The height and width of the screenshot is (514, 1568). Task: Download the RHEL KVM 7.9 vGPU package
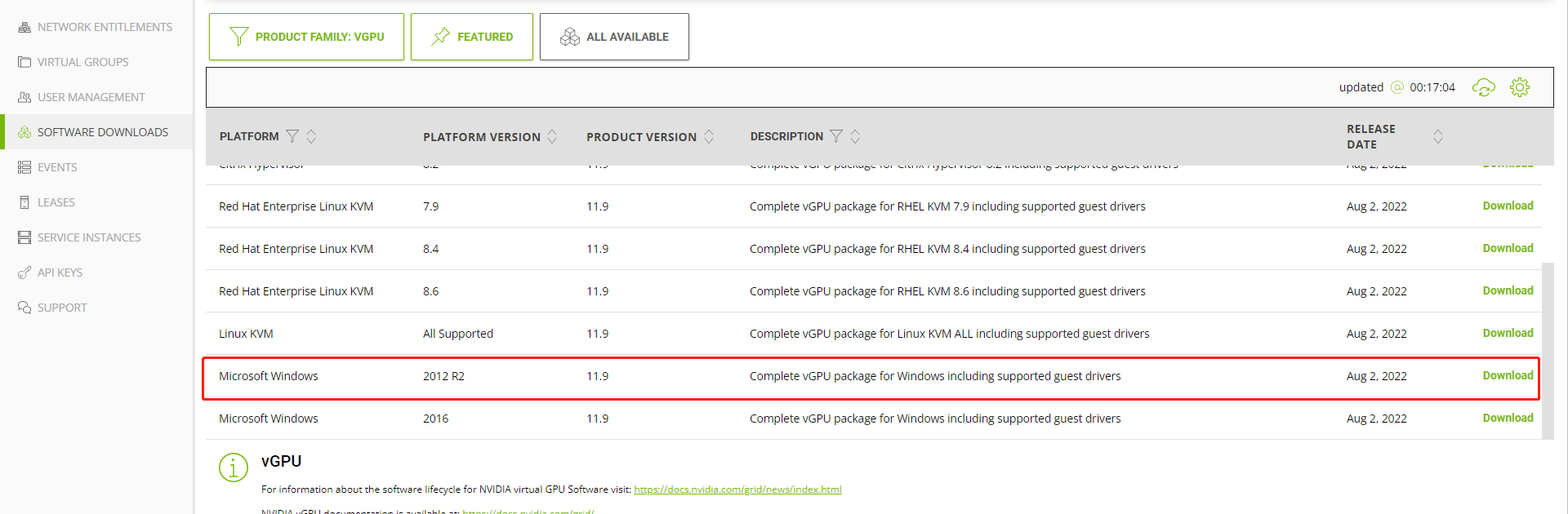(1508, 206)
